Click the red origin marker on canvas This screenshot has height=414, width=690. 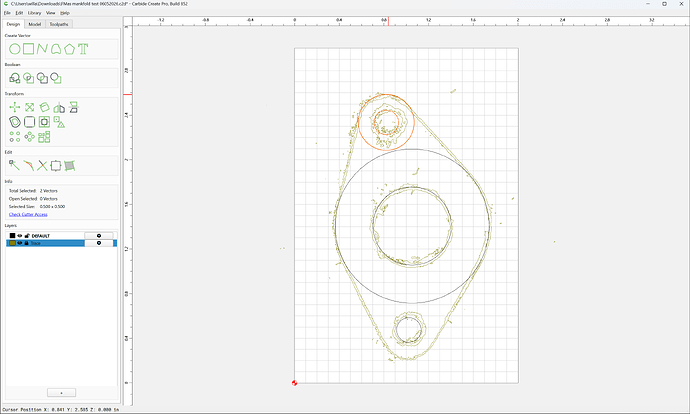point(294,383)
